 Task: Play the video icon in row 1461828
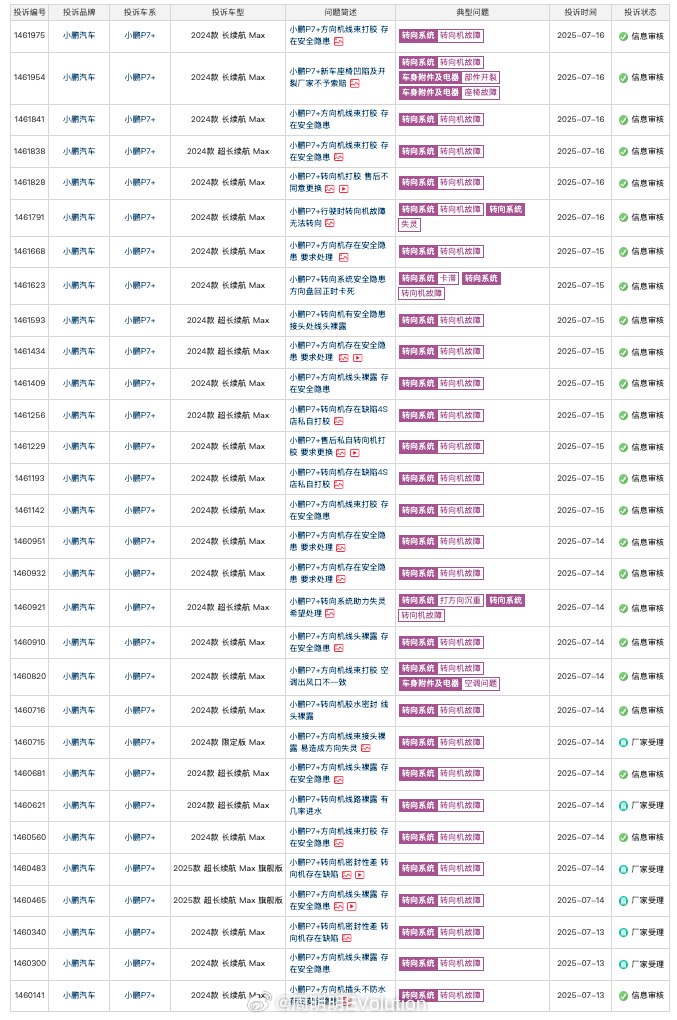point(344,189)
